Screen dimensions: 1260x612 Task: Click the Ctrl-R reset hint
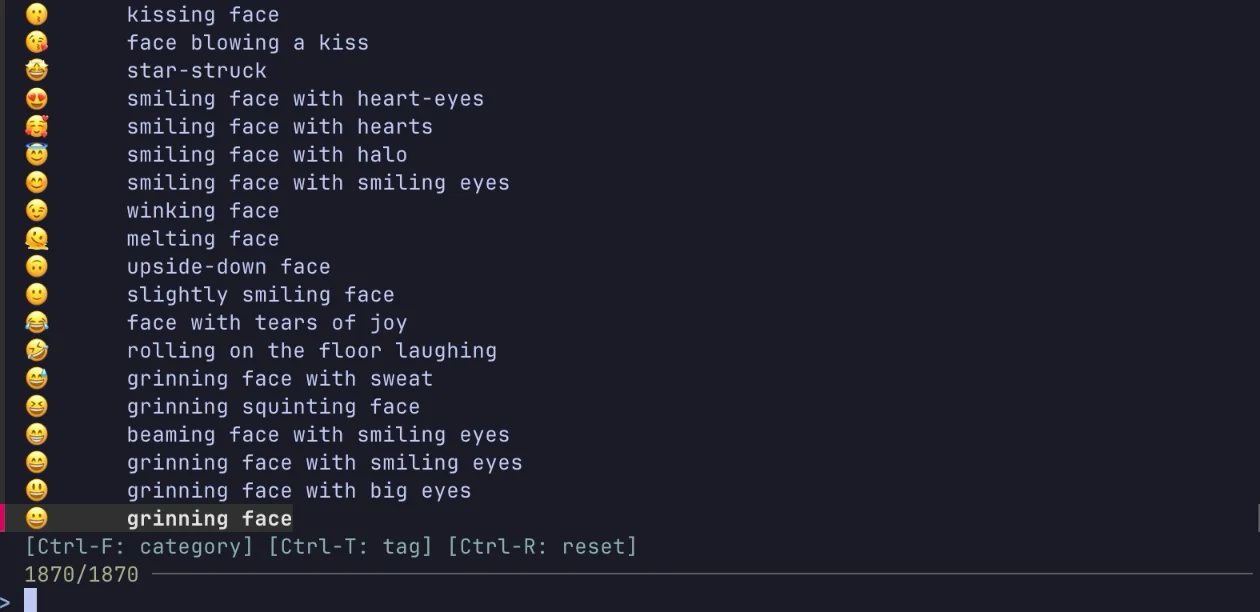click(x=544, y=546)
